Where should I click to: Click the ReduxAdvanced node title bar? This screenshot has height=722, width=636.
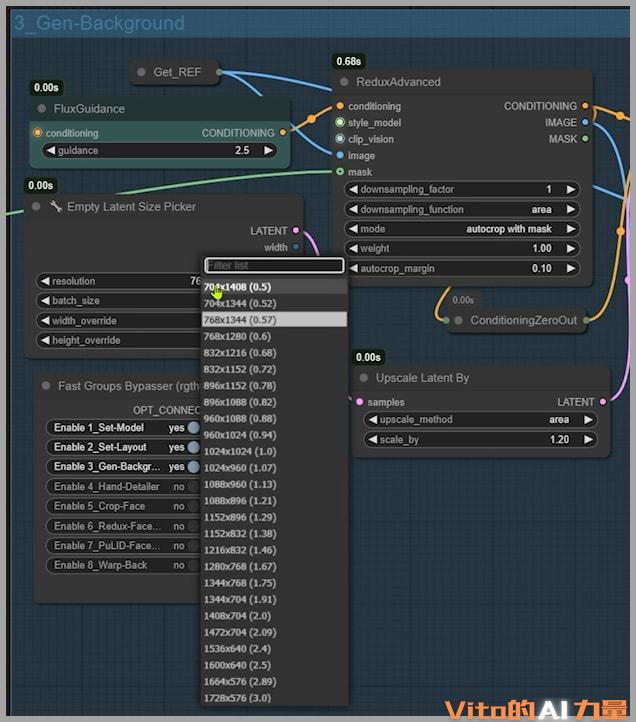[462, 82]
